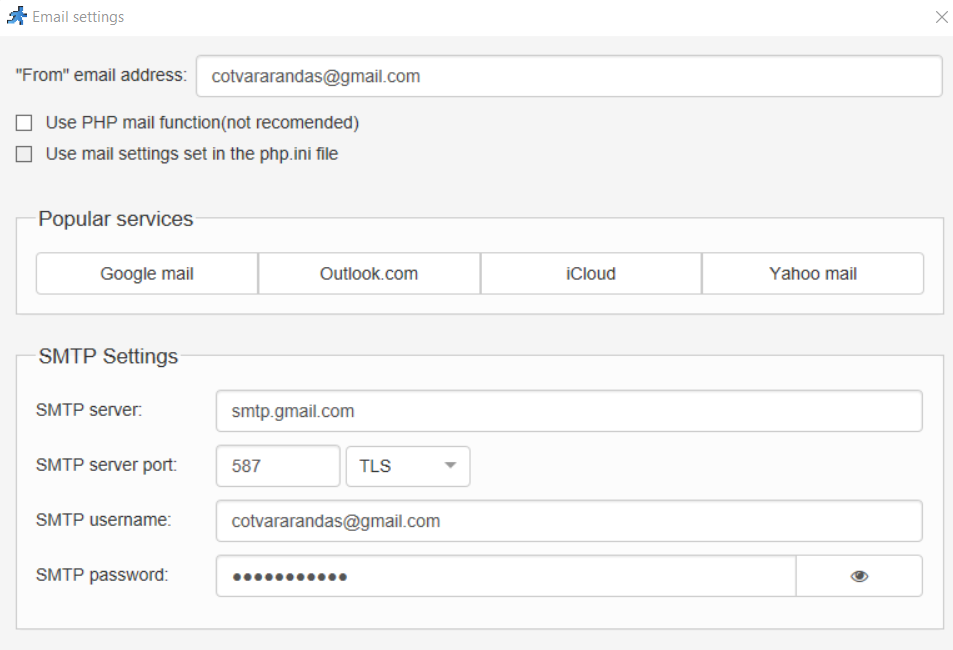
Task: Enable the PHP mail function option
Action: [x=23, y=122]
